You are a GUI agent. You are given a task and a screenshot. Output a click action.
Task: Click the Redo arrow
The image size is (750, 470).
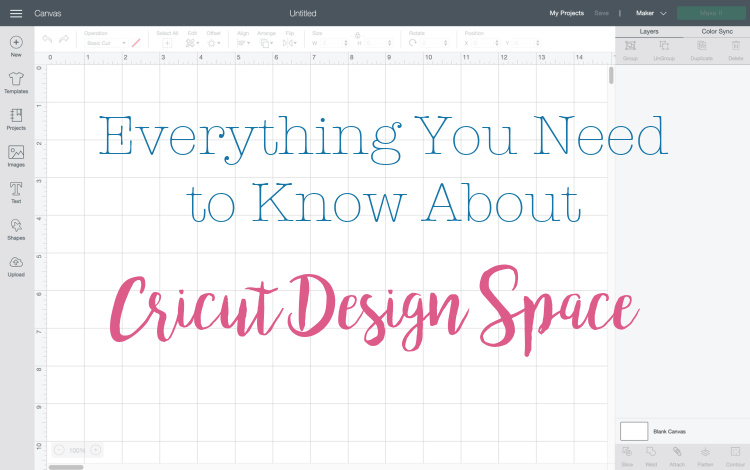(64, 39)
